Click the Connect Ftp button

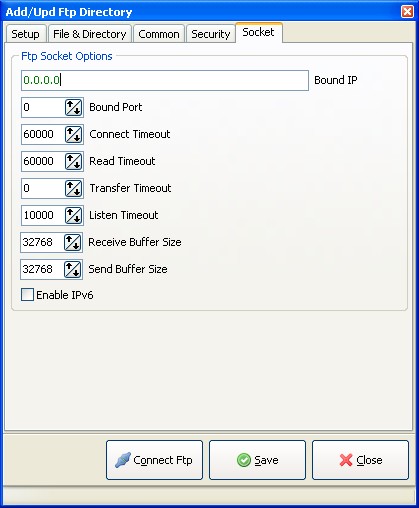pyautogui.click(x=154, y=460)
